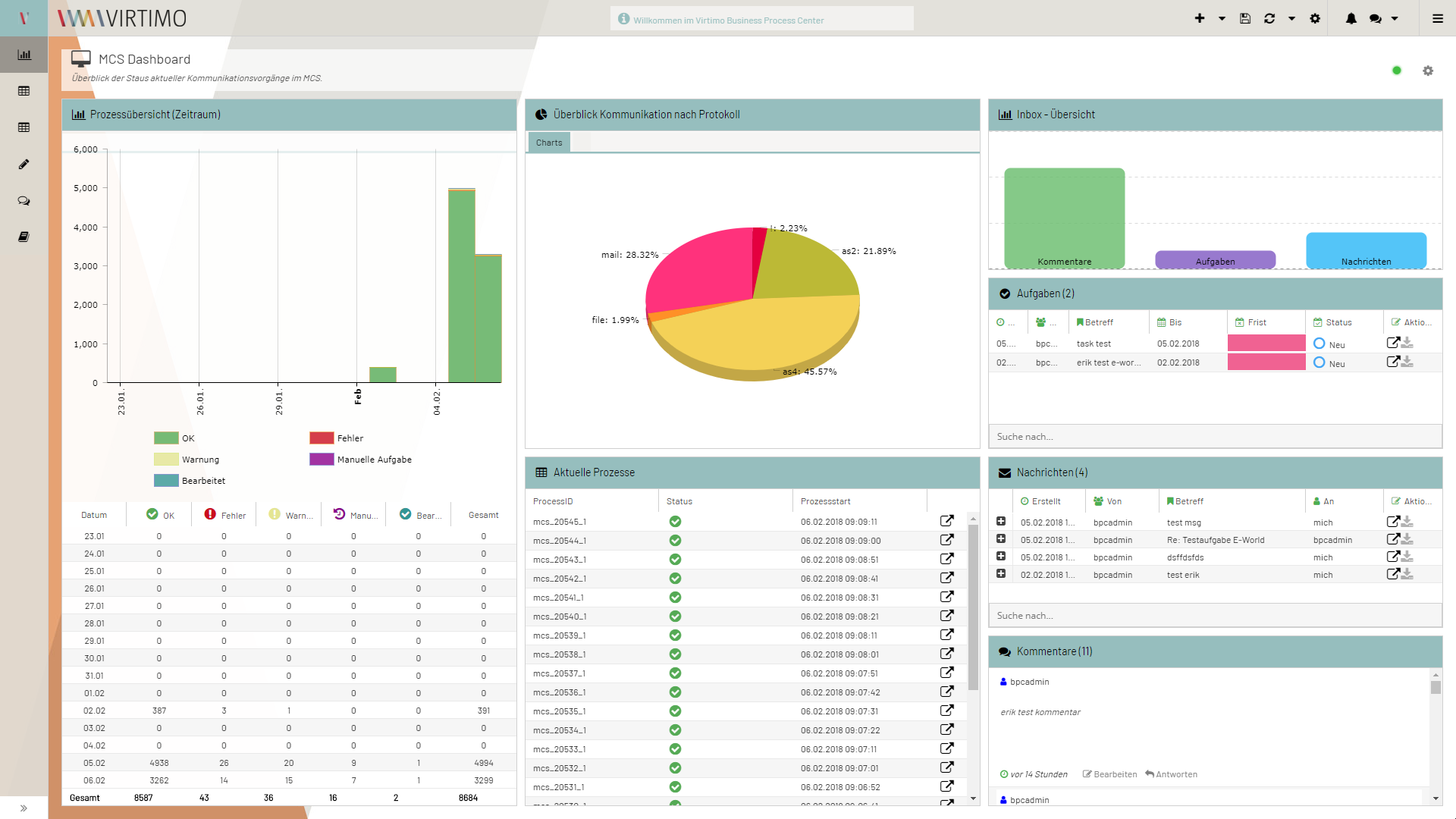Open process mcs_20535_1 details
Viewport: 1456px width, 819px height.
point(947,711)
